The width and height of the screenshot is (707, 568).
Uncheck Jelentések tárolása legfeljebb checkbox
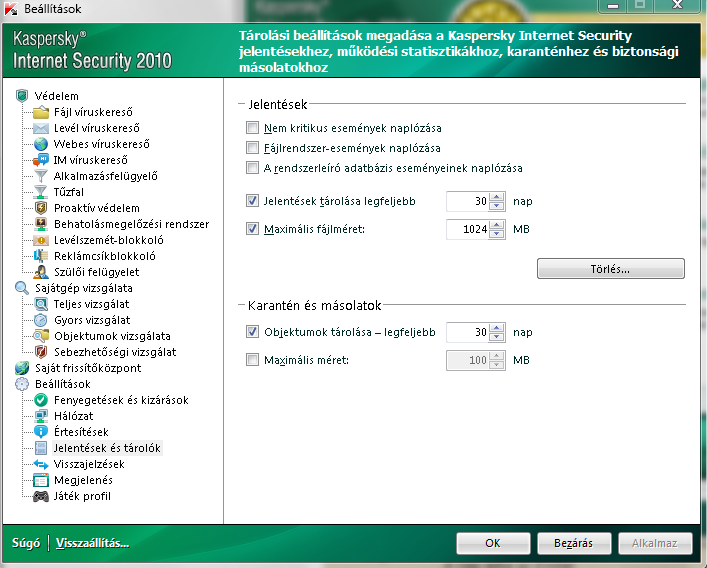pos(252,201)
